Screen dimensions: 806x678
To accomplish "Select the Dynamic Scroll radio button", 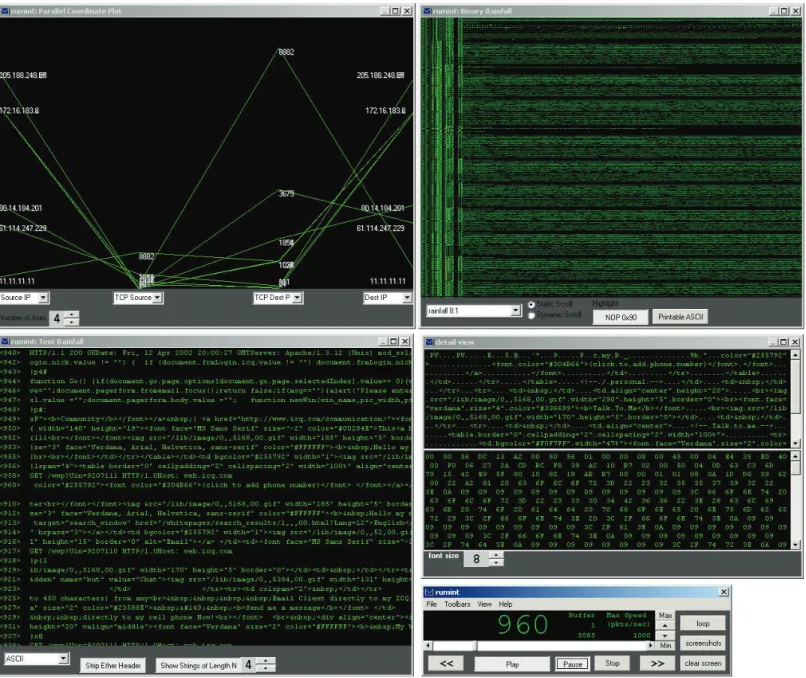I will click(x=532, y=315).
